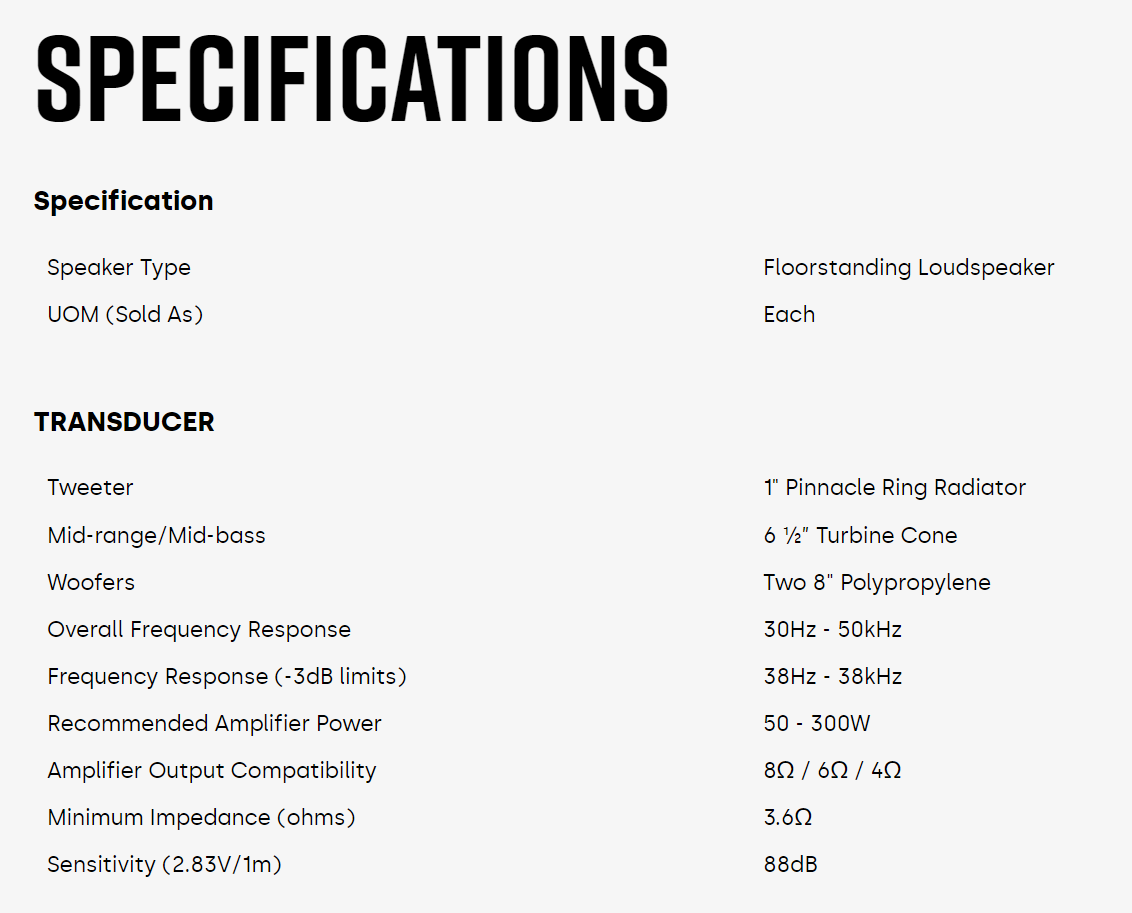This screenshot has height=913, width=1132.
Task: Click the 1" Pinnacle Ring Radiator value
Action: point(894,488)
